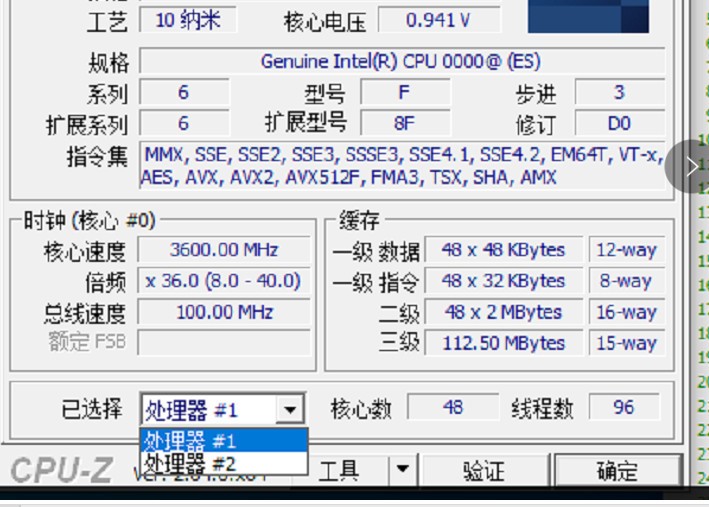Click the 核心速度 value 3600.00 MHz
This screenshot has width=709, height=507.
224,250
